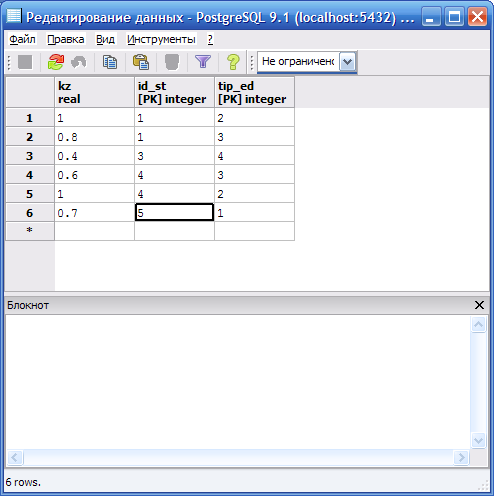Screen dimensions: 494x496
Task: Click the tip_ed cell in row 3
Action: (254, 156)
